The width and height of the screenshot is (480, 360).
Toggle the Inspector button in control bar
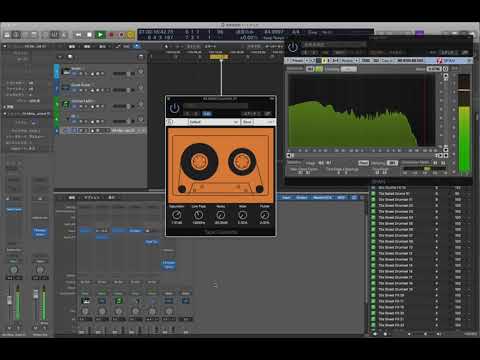(x=16, y=35)
